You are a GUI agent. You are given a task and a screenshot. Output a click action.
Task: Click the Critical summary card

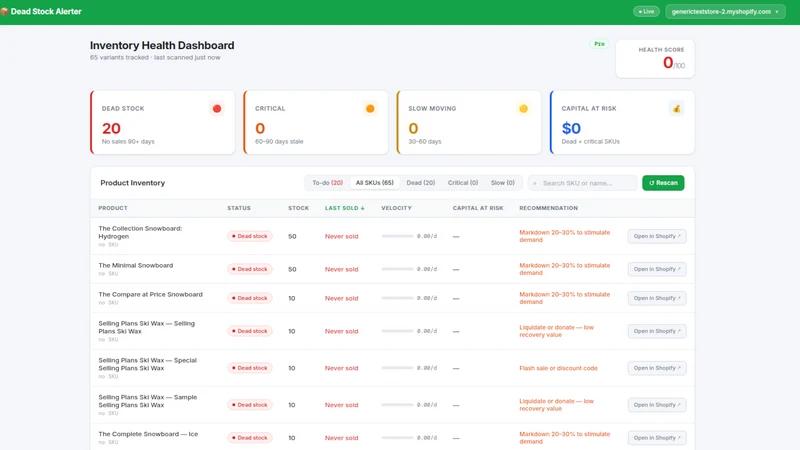click(316, 122)
